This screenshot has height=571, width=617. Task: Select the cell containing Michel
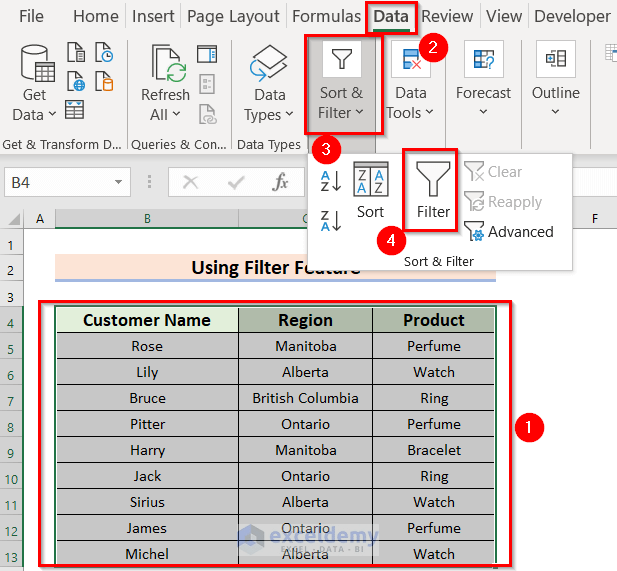pos(147,554)
